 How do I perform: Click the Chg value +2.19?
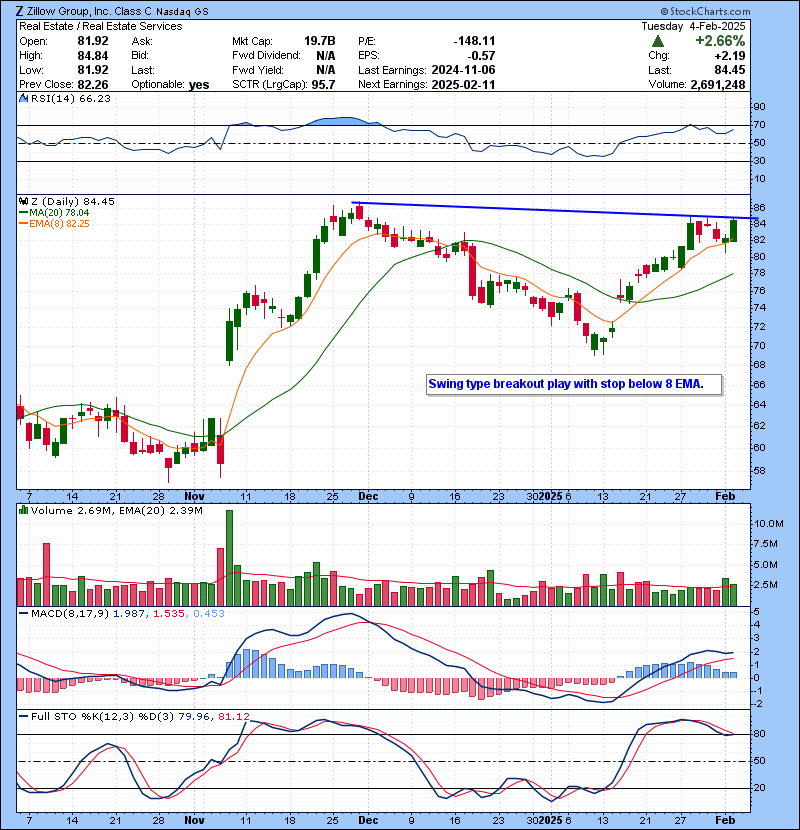tap(730, 56)
